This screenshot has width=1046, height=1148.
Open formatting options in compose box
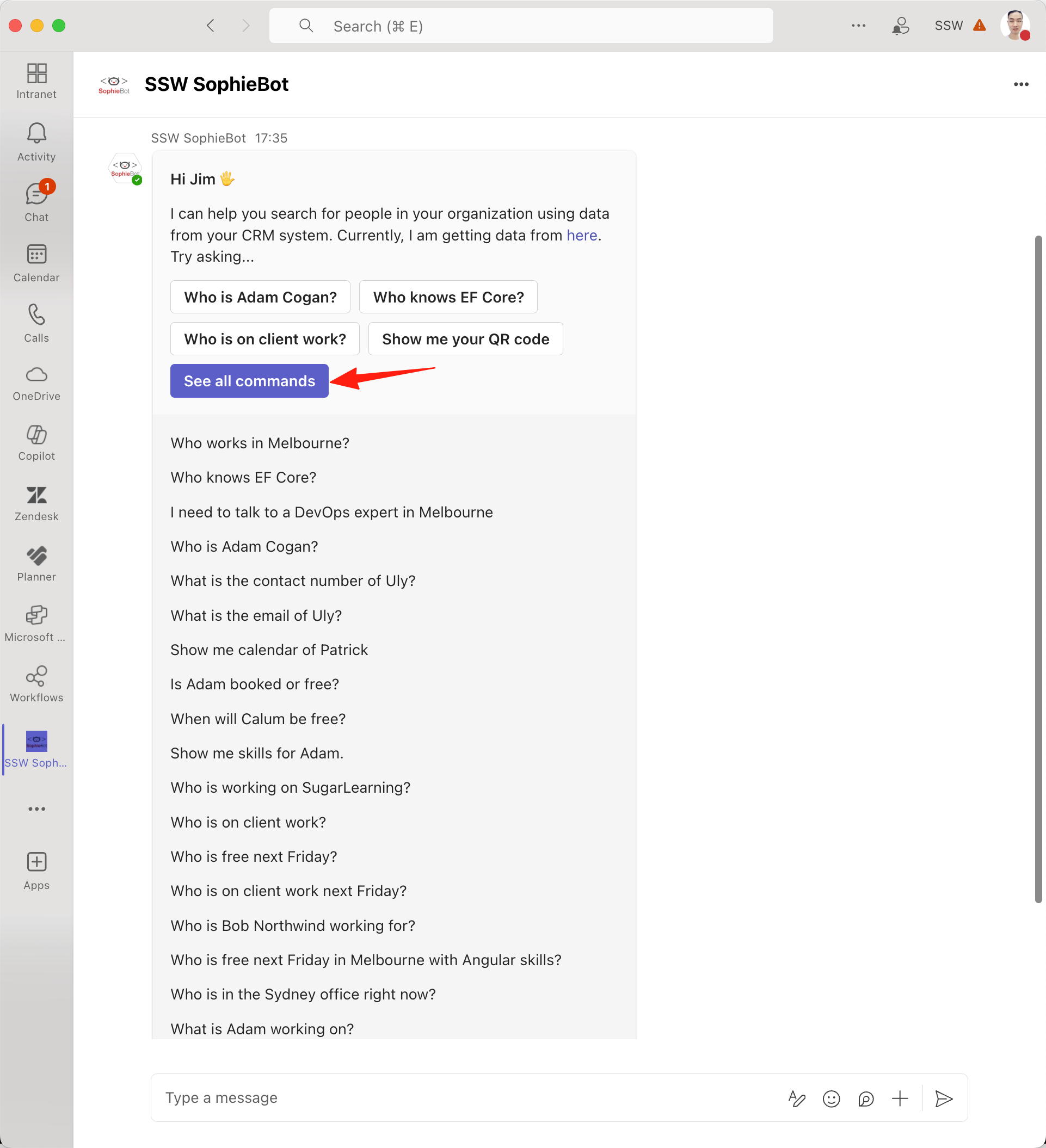point(796,1098)
